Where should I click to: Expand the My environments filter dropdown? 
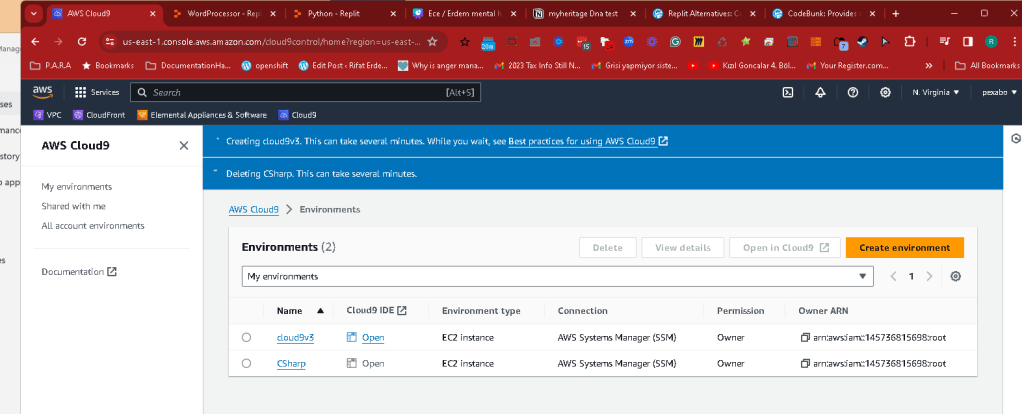557,276
